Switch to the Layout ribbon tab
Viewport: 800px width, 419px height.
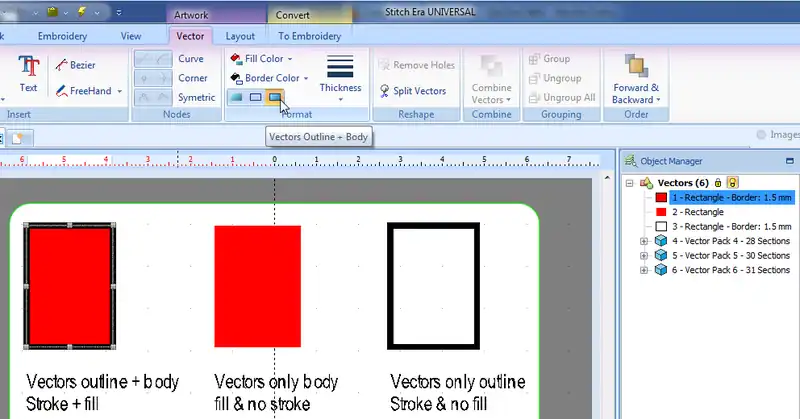coord(240,36)
